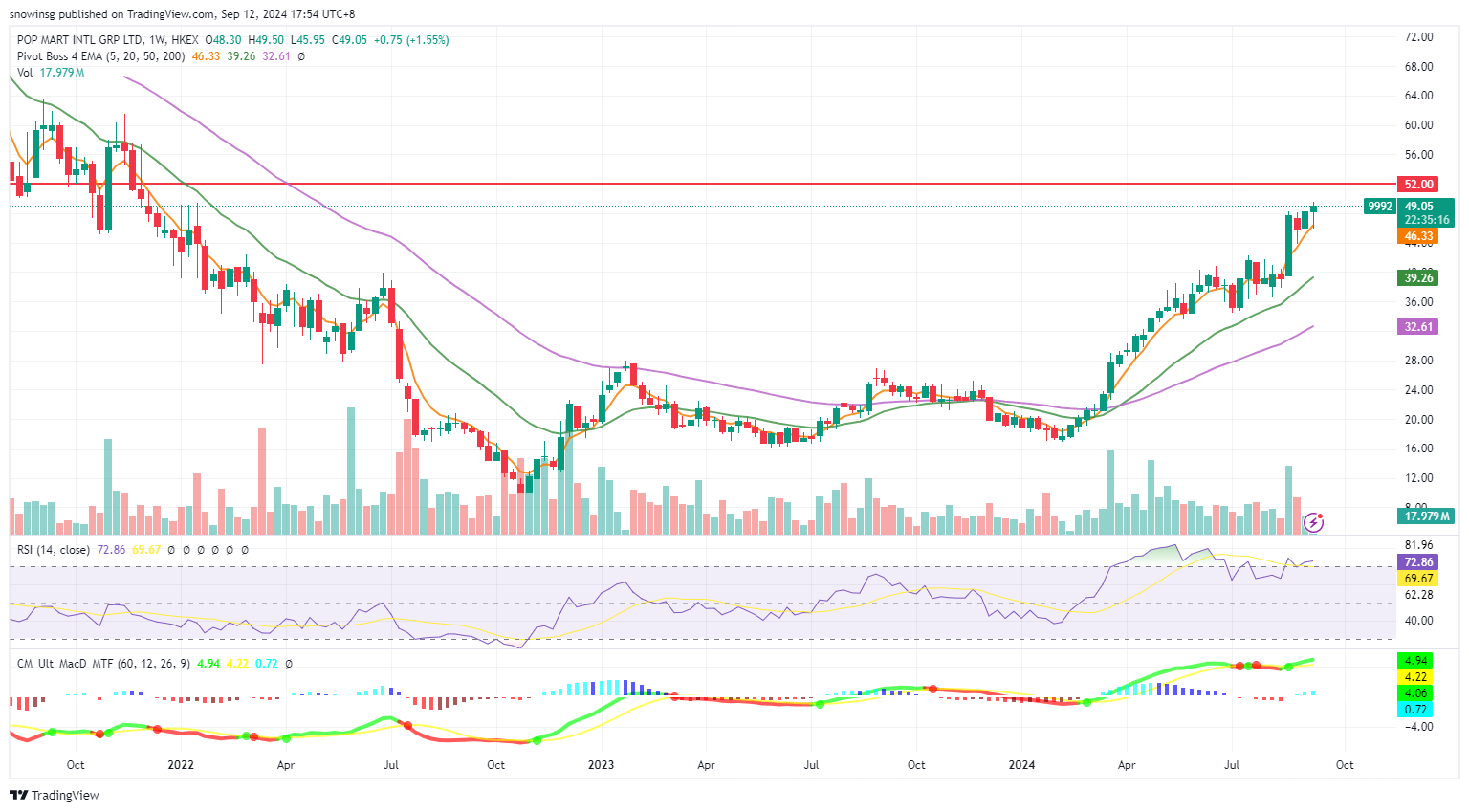Click the green 39.26 label on price axis
The width and height of the screenshot is (1469, 812).
coord(1418,278)
